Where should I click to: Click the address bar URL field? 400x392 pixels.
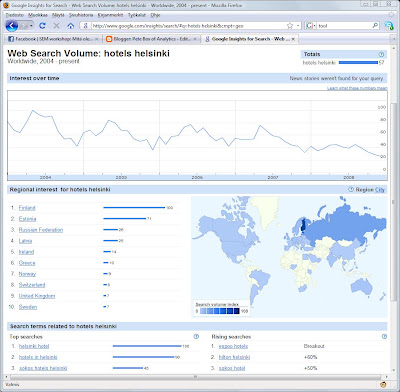pyautogui.click(x=188, y=26)
